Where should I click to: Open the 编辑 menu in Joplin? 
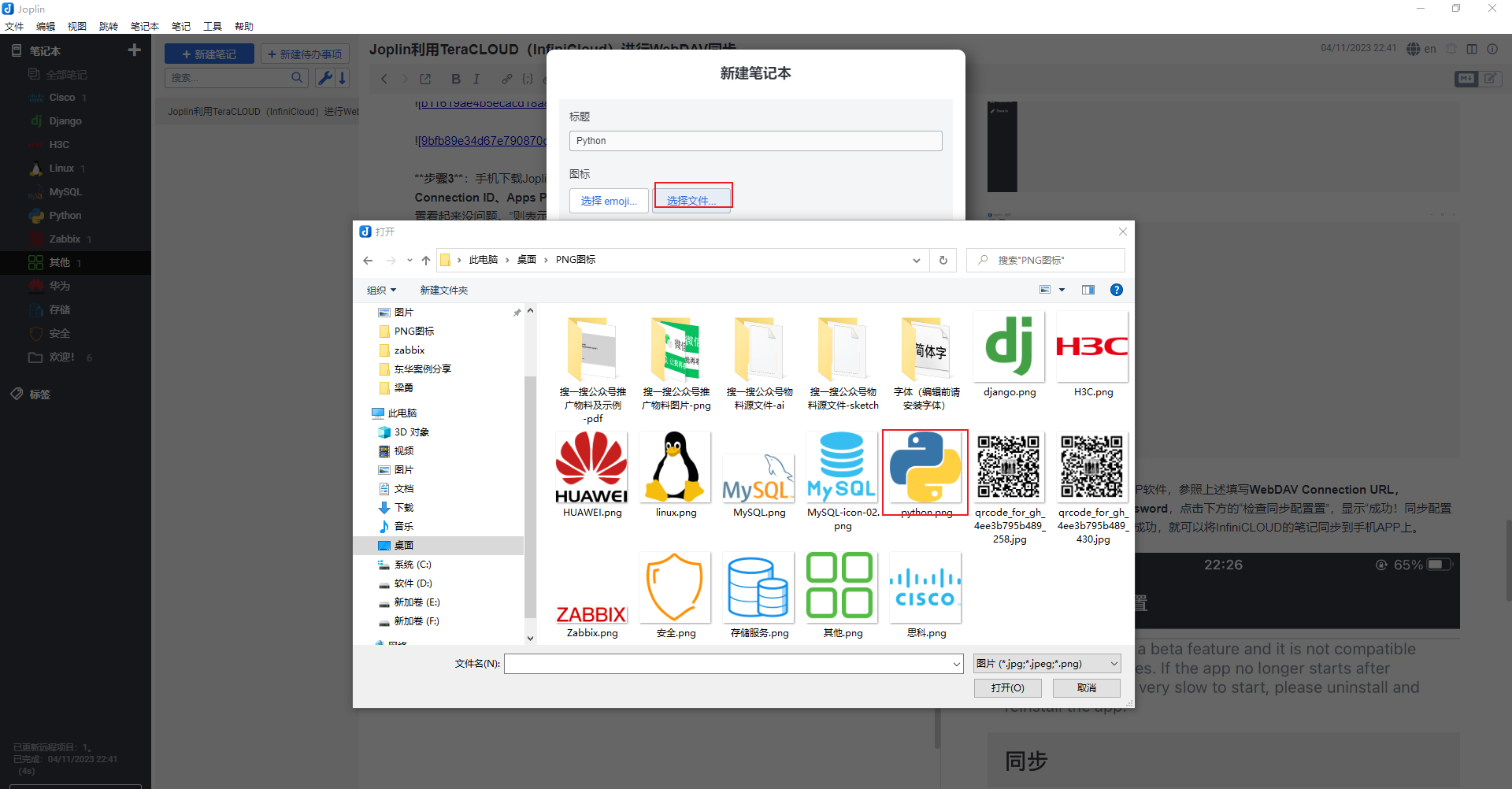[46, 26]
